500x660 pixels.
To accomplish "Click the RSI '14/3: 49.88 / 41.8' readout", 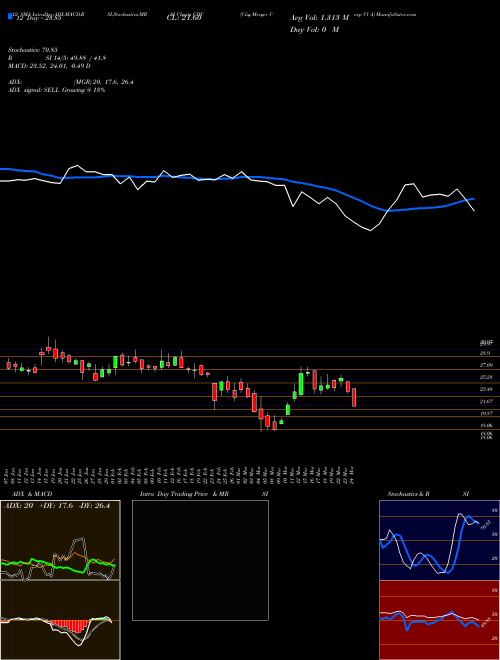I will coord(76,58).
